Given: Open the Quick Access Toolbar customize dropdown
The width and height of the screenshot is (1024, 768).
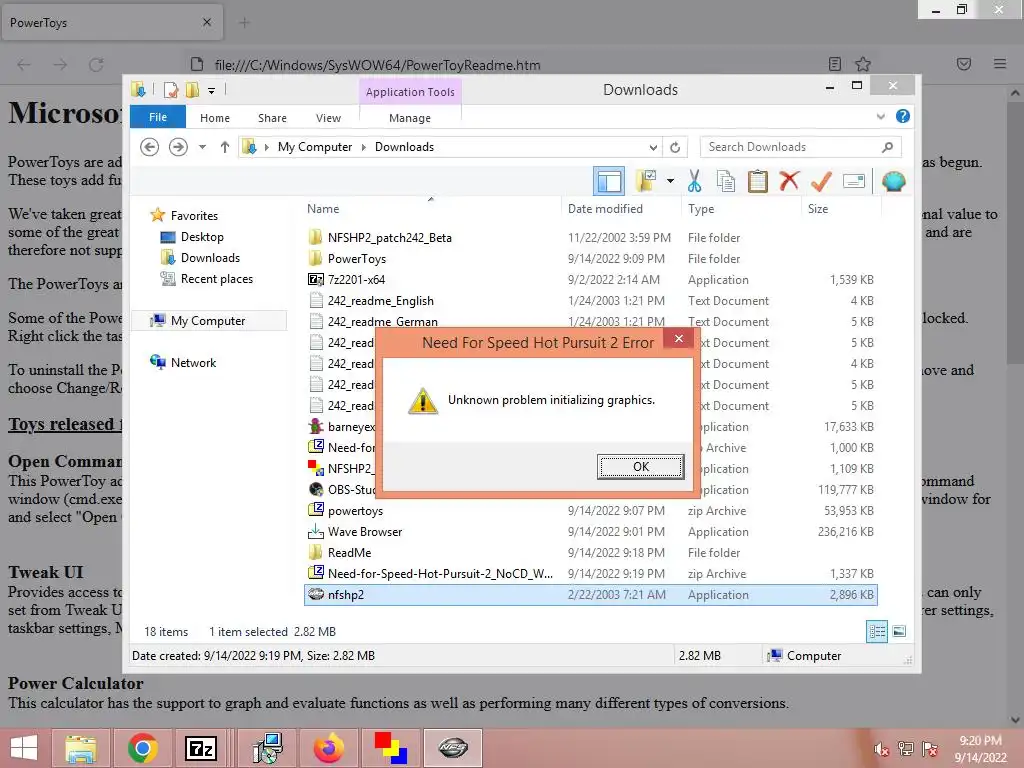Looking at the screenshot, I should coord(212,91).
